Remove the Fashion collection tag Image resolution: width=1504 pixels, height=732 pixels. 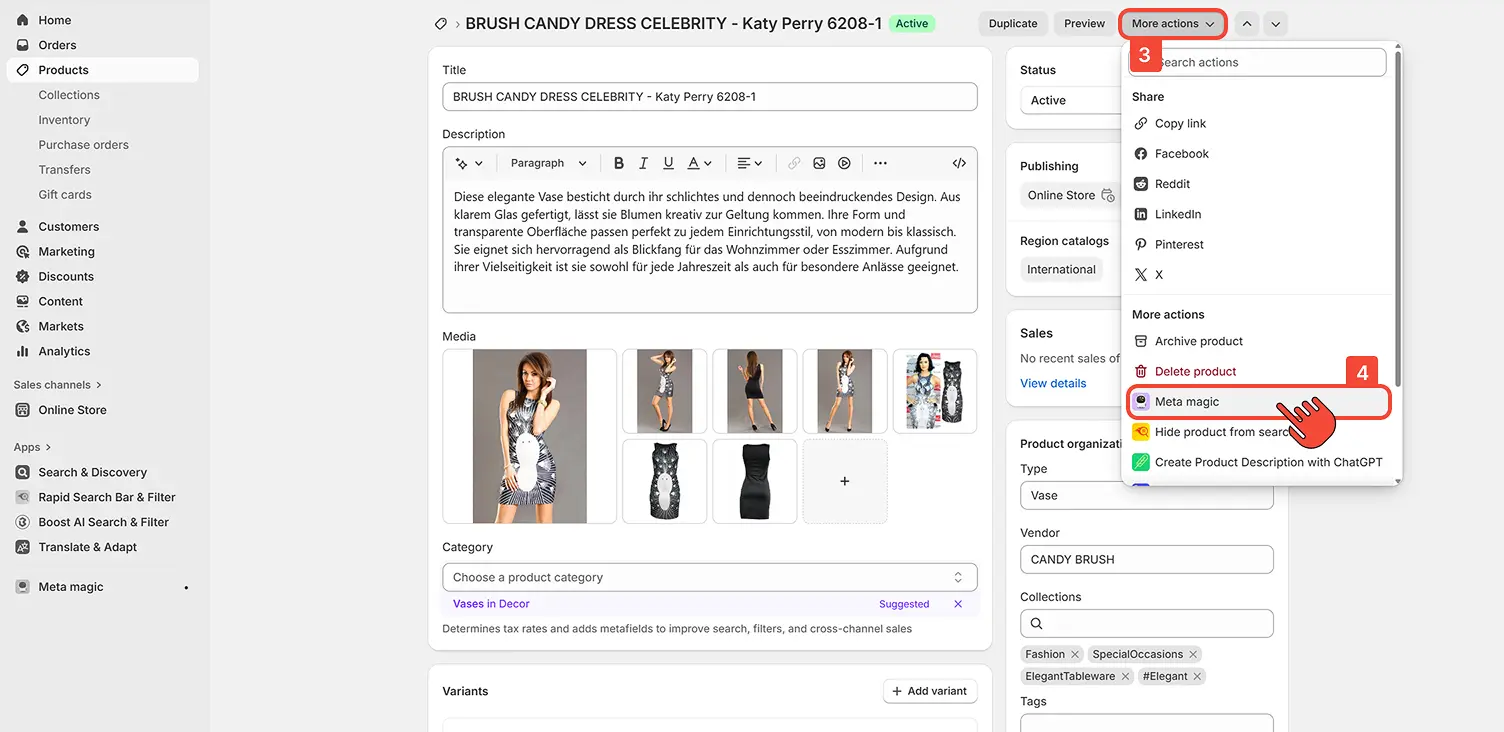[x=1075, y=654]
